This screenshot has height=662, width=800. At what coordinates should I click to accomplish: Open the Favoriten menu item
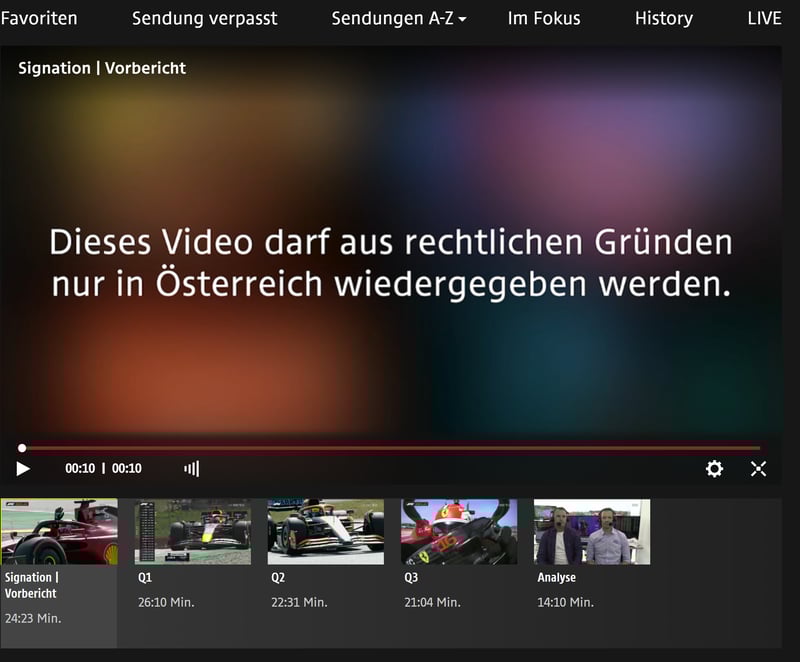pos(39,18)
